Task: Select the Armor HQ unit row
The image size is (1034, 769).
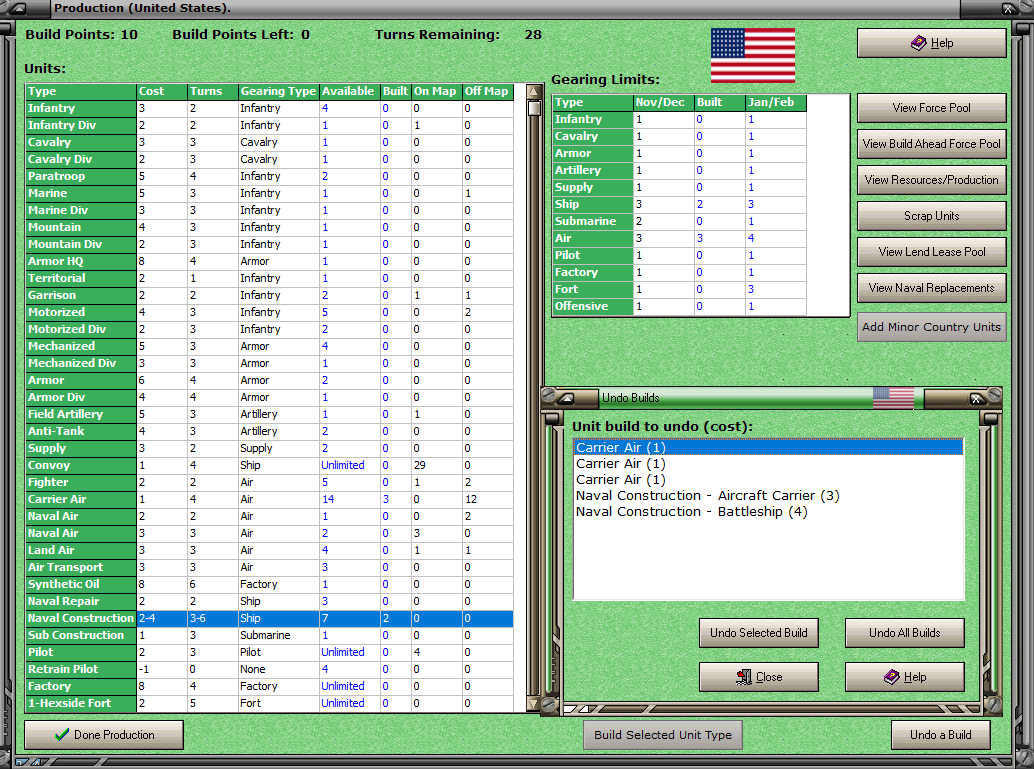Action: 269,261
